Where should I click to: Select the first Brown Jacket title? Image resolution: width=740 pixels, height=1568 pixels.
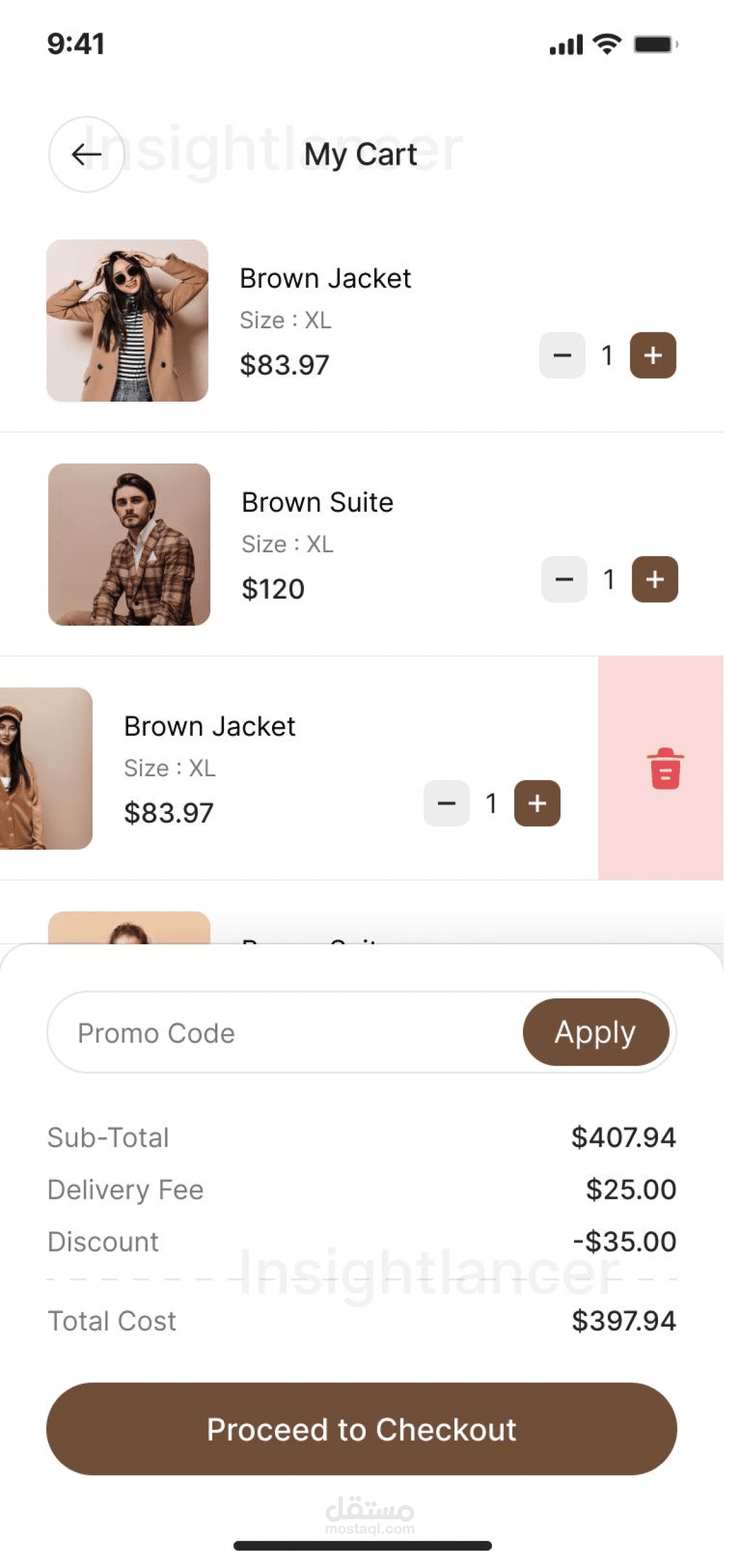coord(325,278)
